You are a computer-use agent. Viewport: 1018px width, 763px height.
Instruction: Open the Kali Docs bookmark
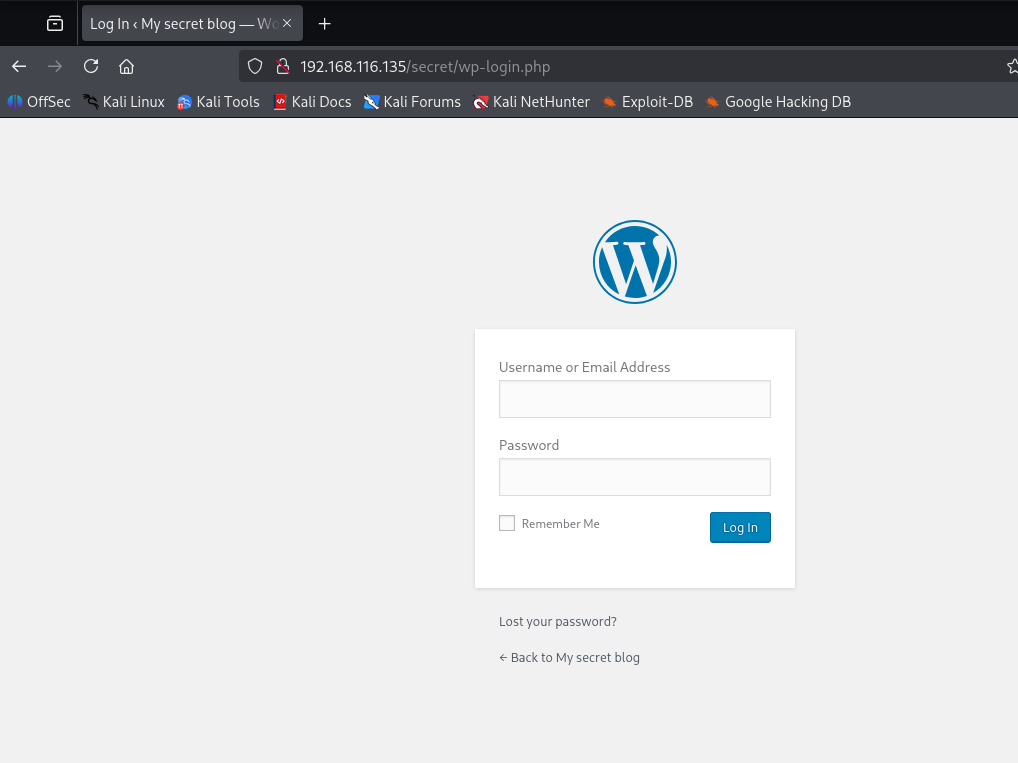pyautogui.click(x=312, y=102)
